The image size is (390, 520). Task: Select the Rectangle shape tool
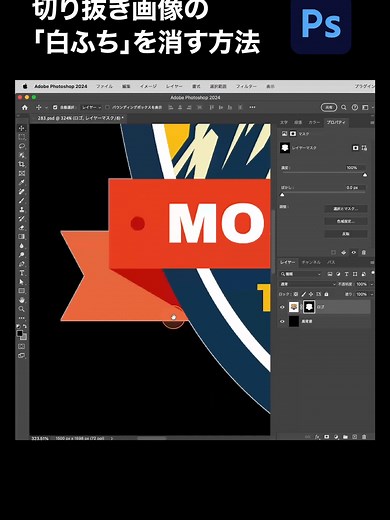tap(22, 291)
